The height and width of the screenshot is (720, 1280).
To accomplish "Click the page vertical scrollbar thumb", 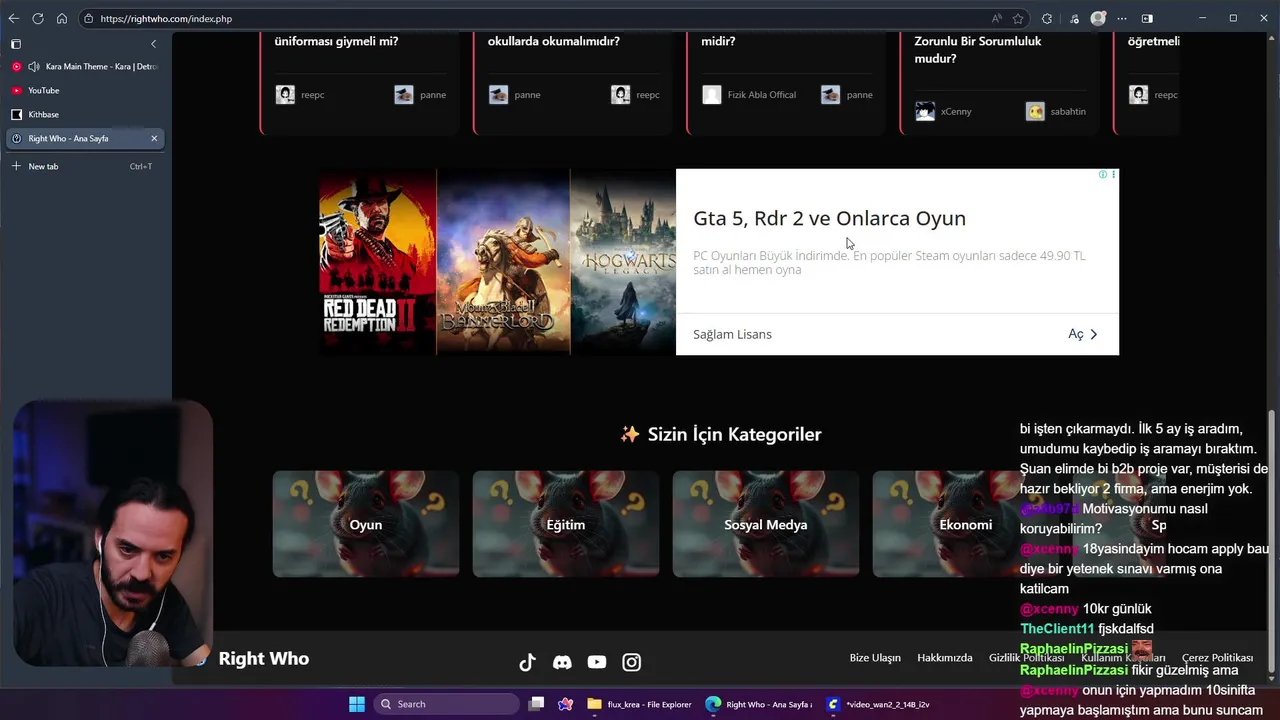I will pos(1272,543).
